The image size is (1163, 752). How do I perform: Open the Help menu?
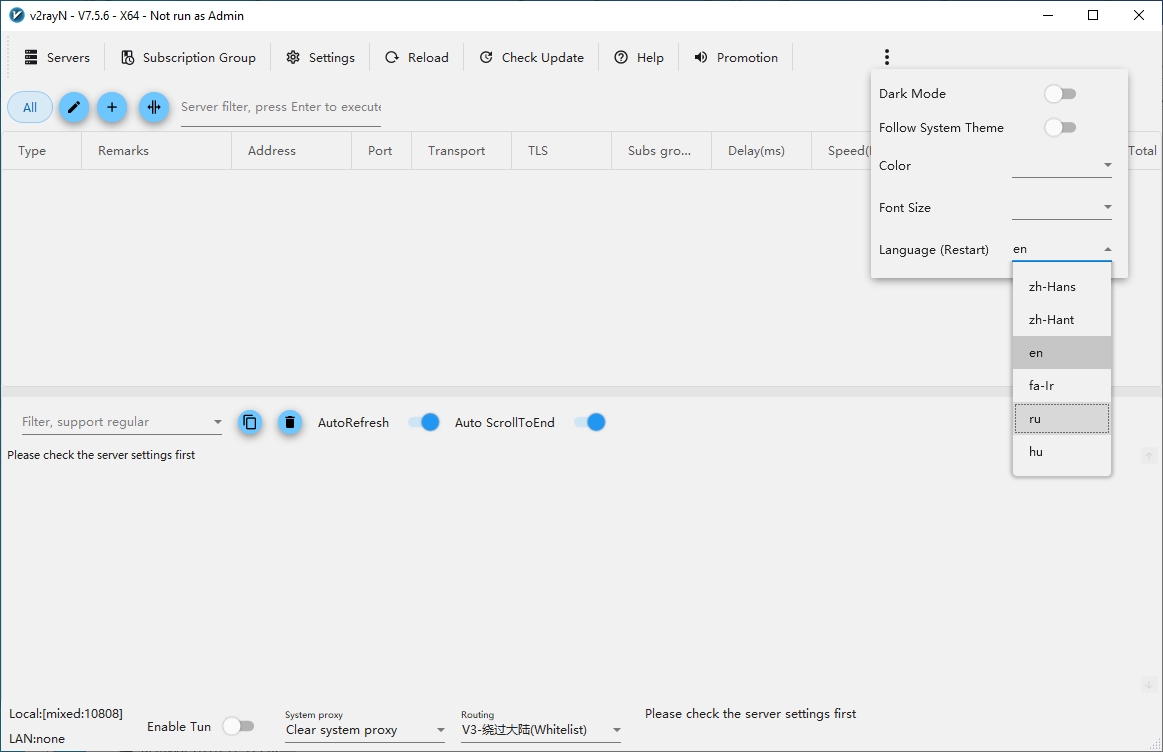click(639, 57)
